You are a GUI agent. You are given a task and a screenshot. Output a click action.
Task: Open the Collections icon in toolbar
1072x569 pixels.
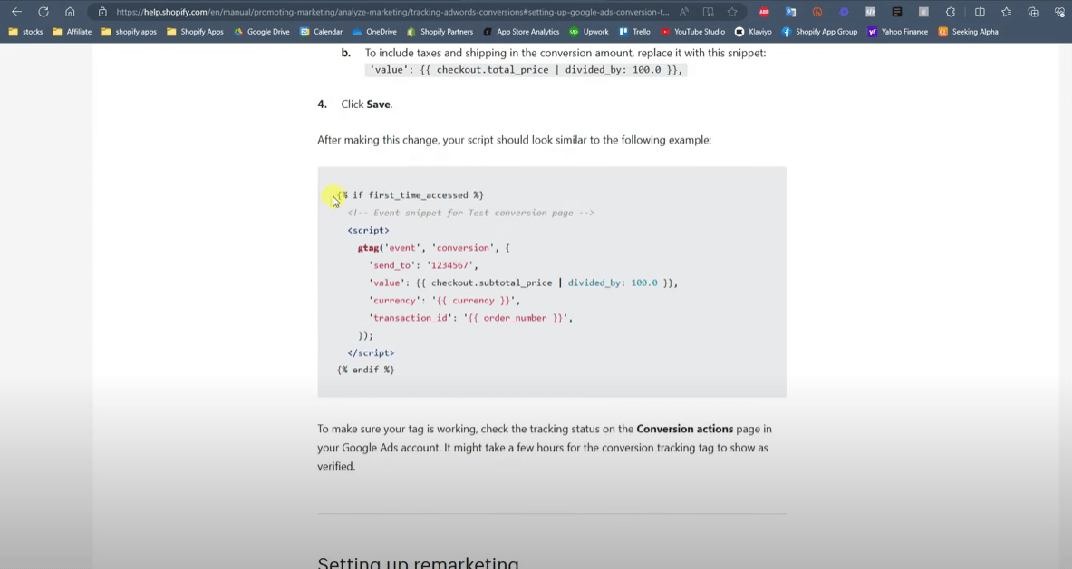pos(1033,12)
